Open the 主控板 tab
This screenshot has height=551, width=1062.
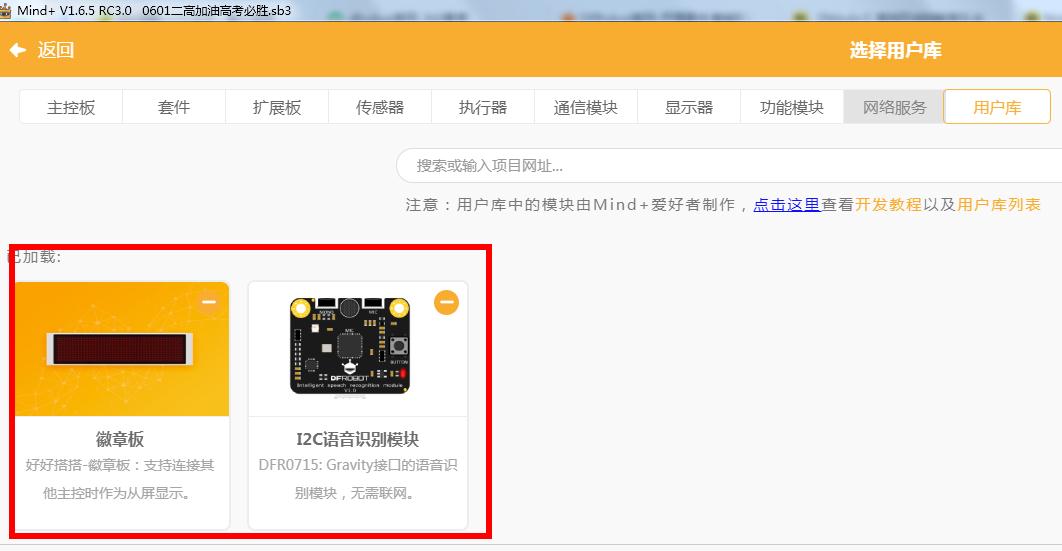click(71, 108)
